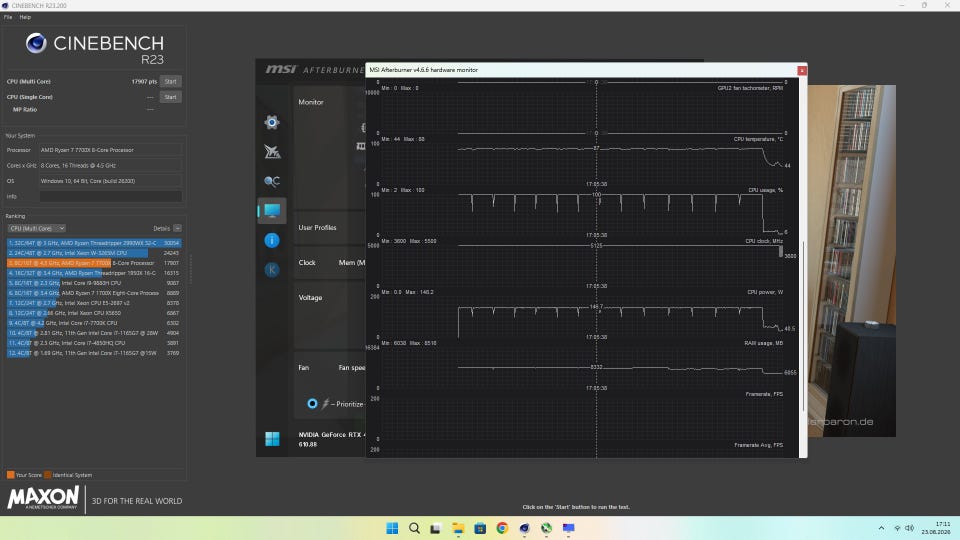Open the Windows Start menu
The width and height of the screenshot is (960, 540).
pos(392,528)
